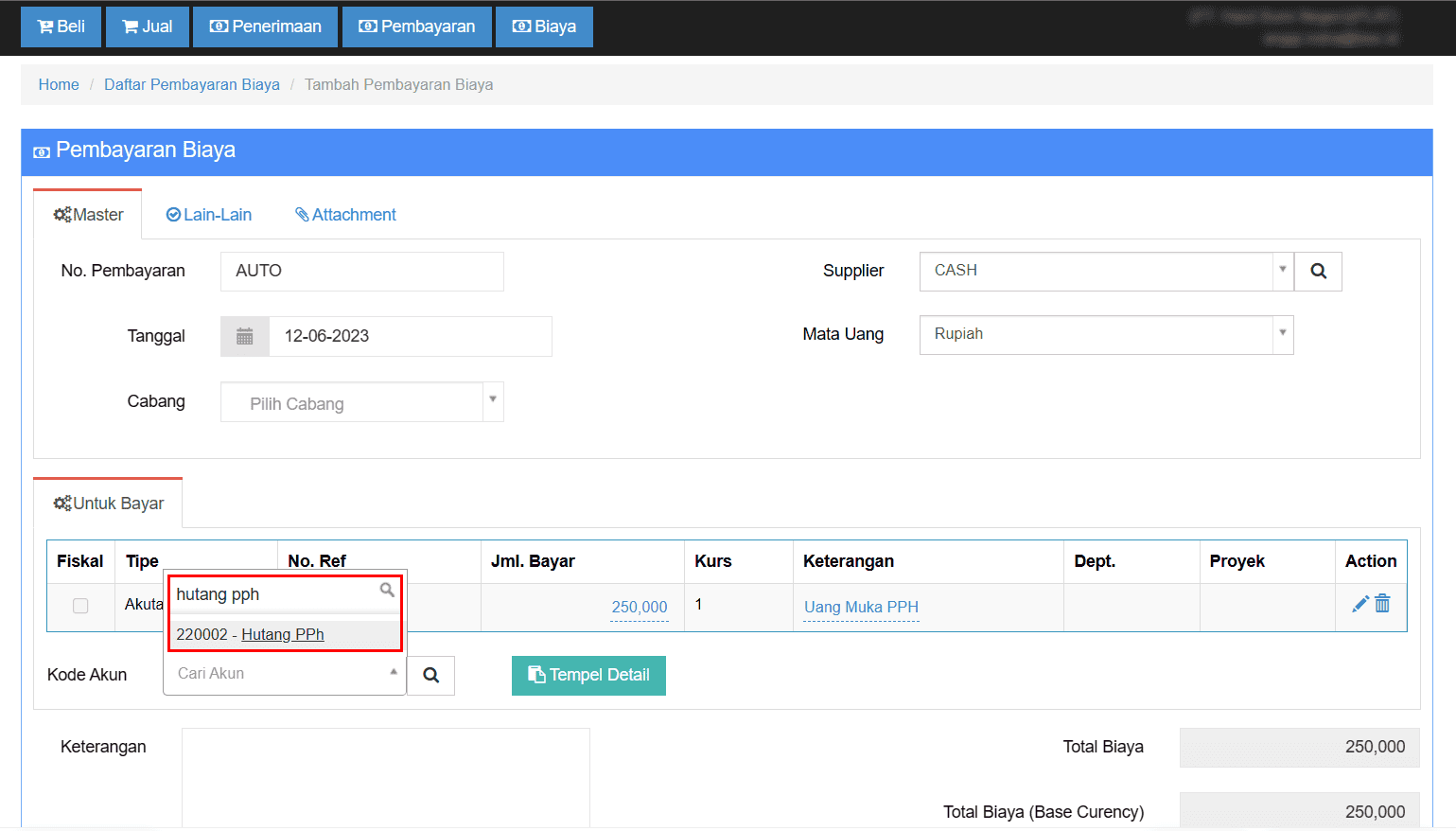Click the trash delete icon in Action column
The height and width of the screenshot is (831, 1456).
coord(1382,604)
